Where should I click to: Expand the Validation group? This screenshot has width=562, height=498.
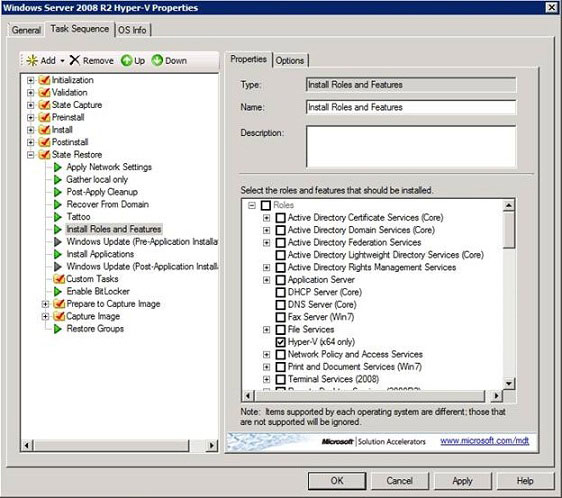tap(30, 93)
